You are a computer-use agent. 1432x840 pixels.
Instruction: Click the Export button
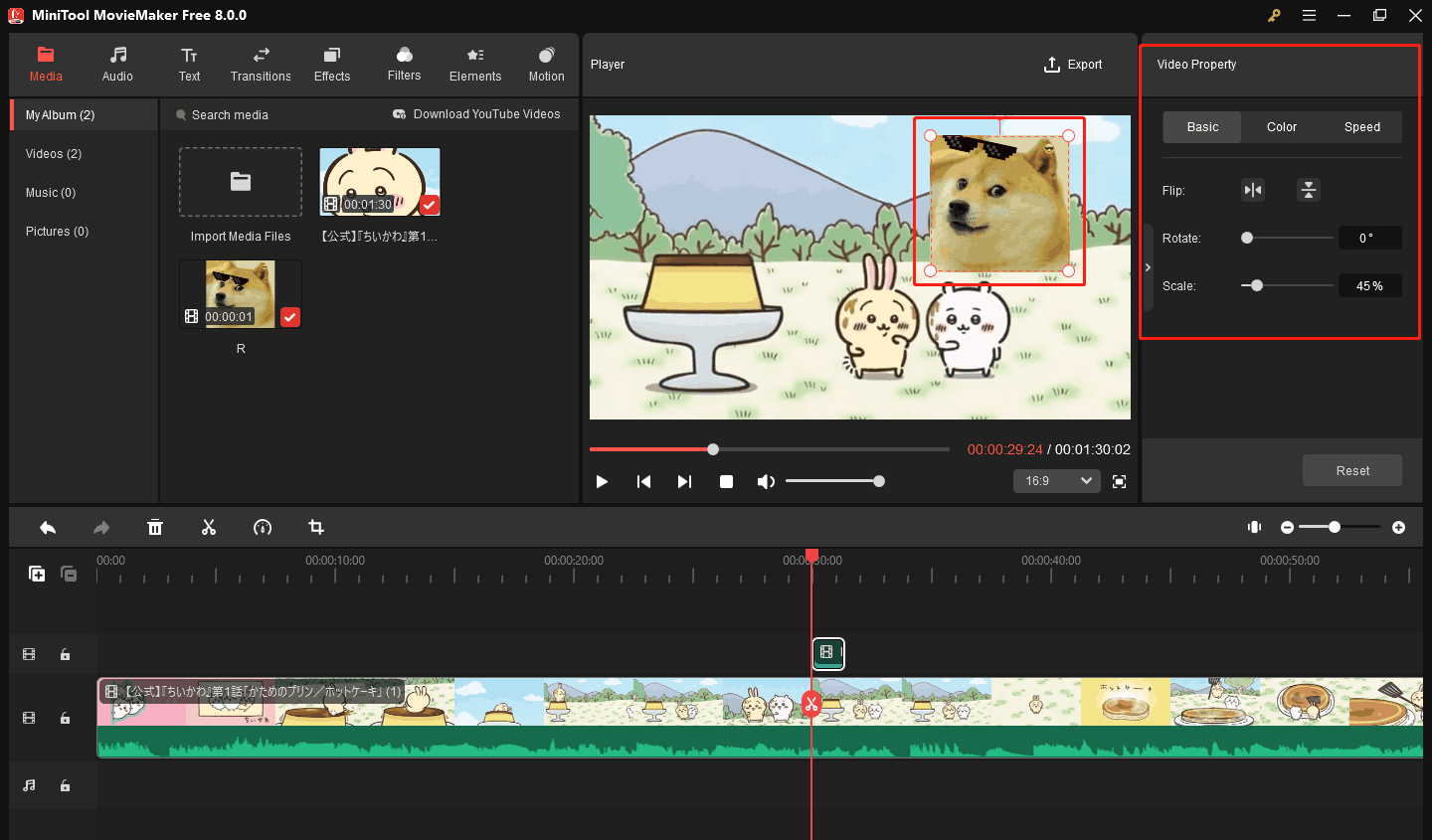tap(1073, 65)
